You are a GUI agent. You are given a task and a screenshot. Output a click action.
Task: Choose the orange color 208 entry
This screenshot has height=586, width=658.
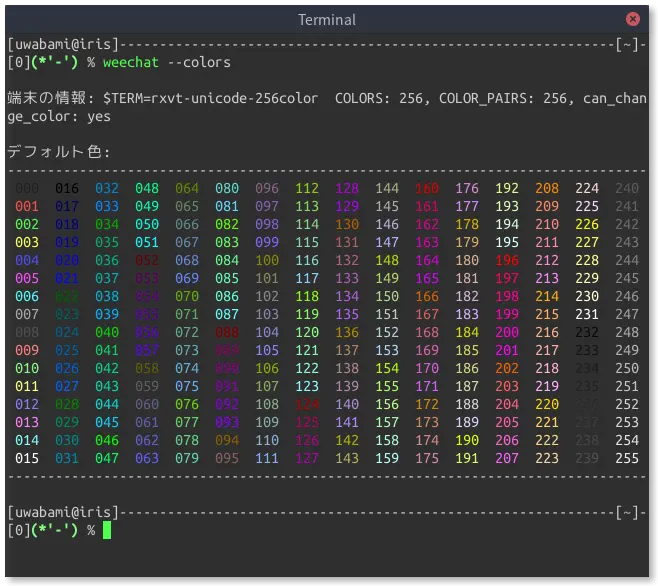tap(547, 188)
